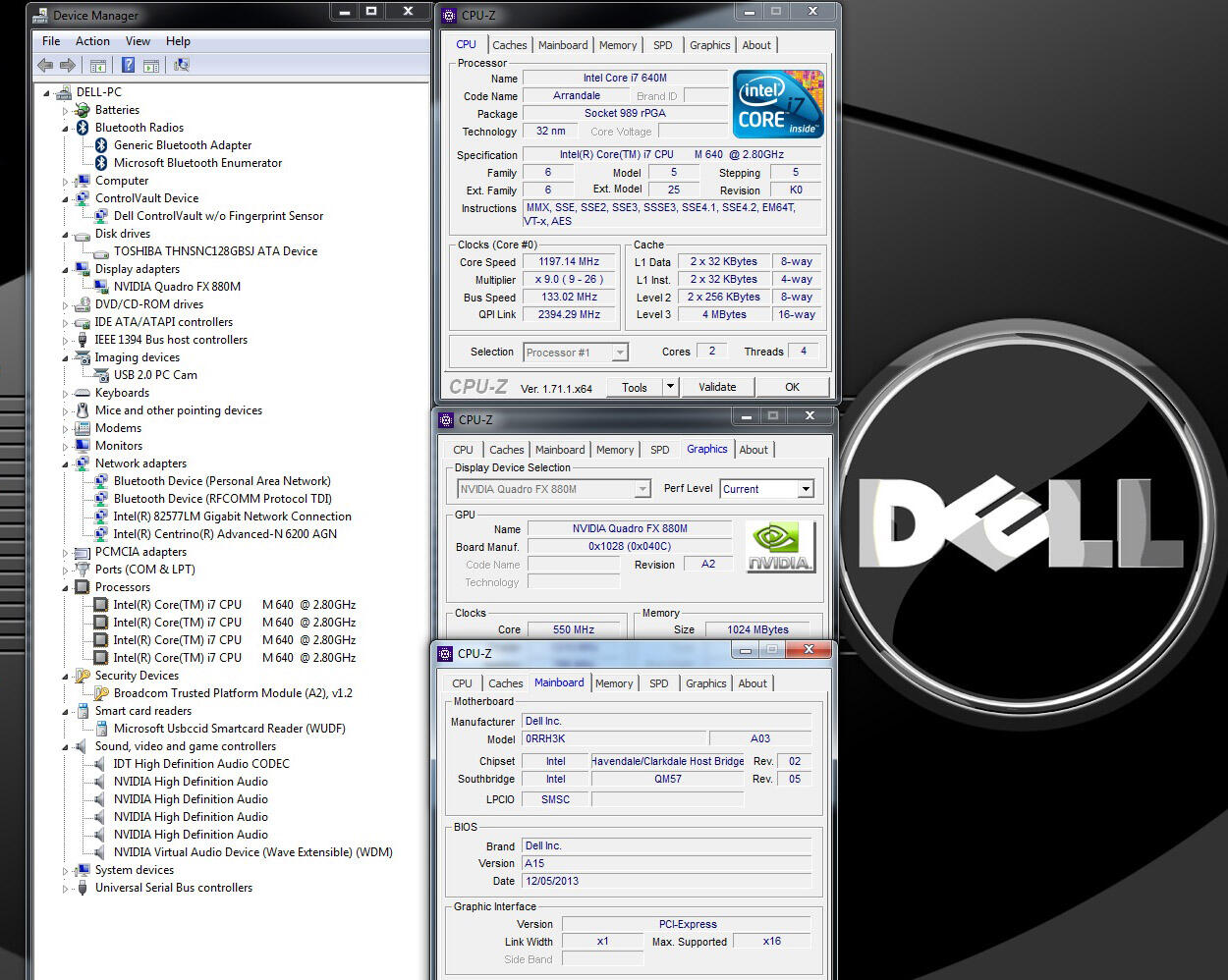Viewport: 1228px width, 980px height.
Task: Open the Perf Level Current dropdown
Action: [x=806, y=489]
